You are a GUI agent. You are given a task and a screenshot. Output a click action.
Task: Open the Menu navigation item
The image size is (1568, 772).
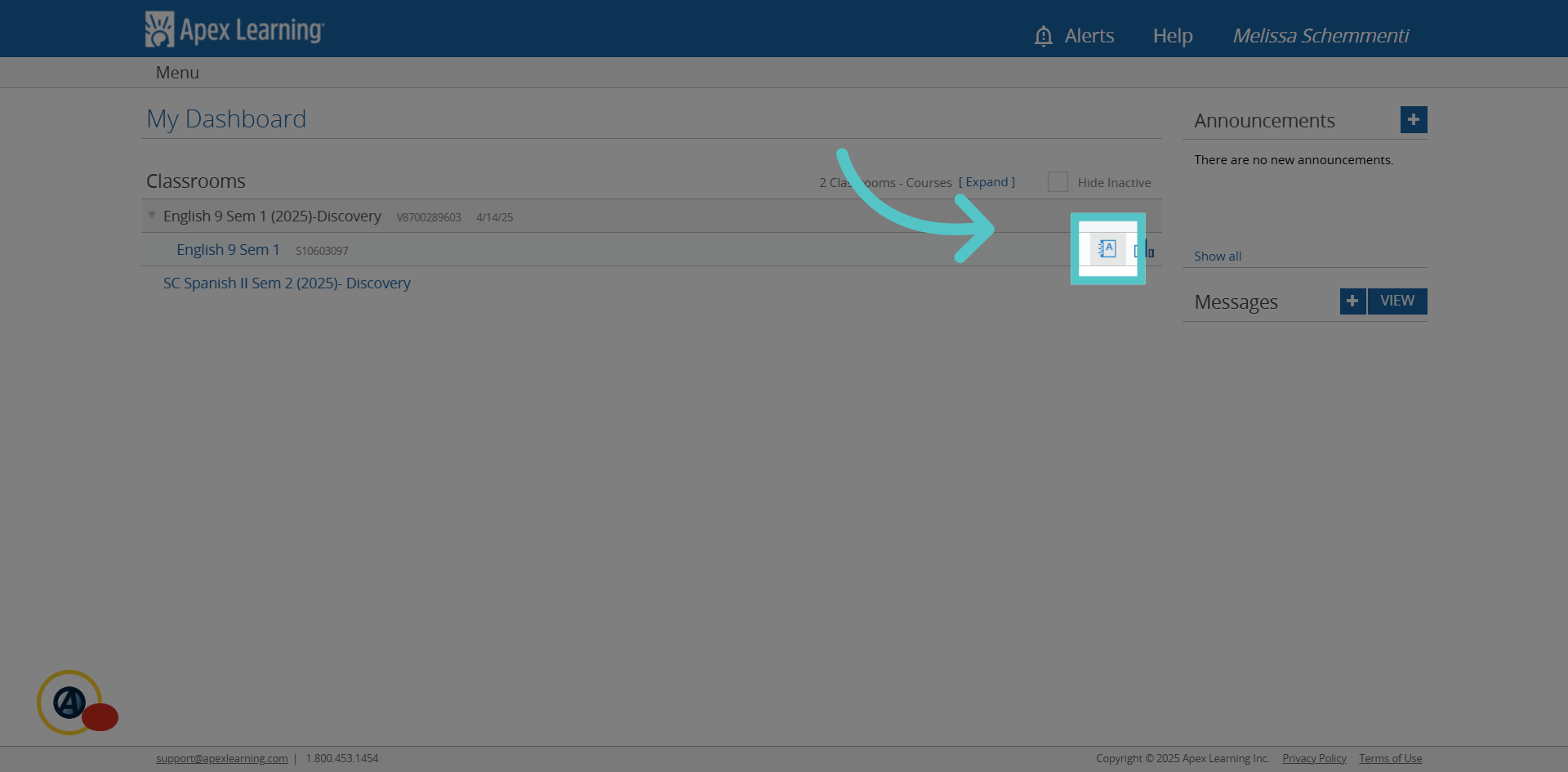tap(177, 73)
